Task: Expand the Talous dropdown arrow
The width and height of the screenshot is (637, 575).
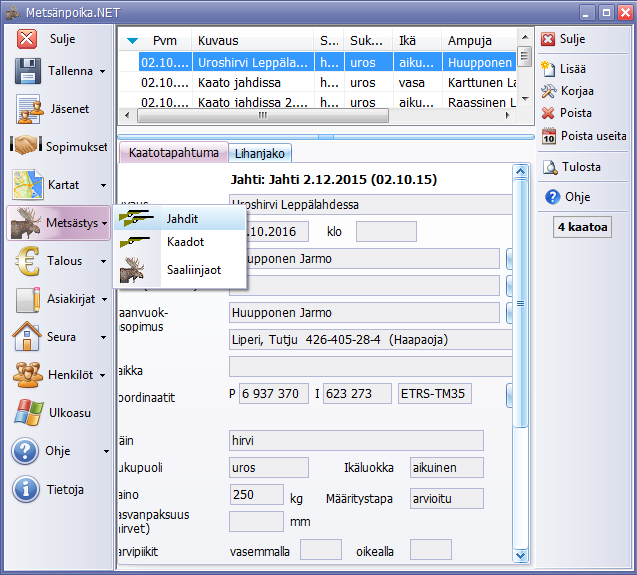Action: [x=103, y=261]
